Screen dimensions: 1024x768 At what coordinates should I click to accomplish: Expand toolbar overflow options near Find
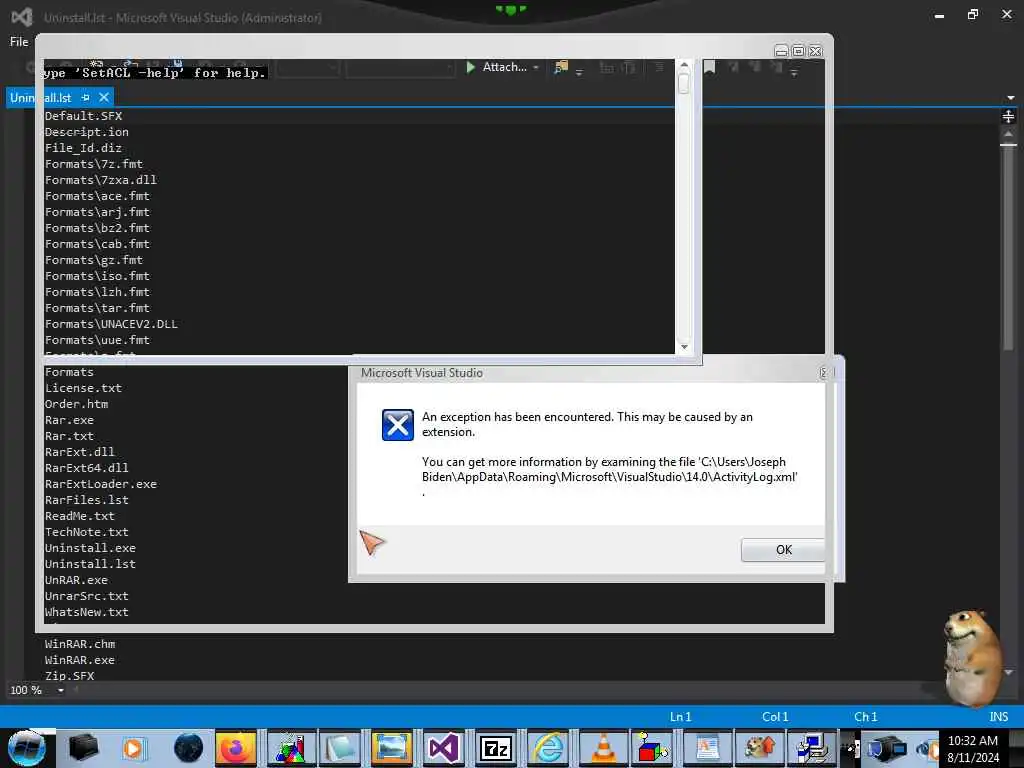[x=579, y=72]
